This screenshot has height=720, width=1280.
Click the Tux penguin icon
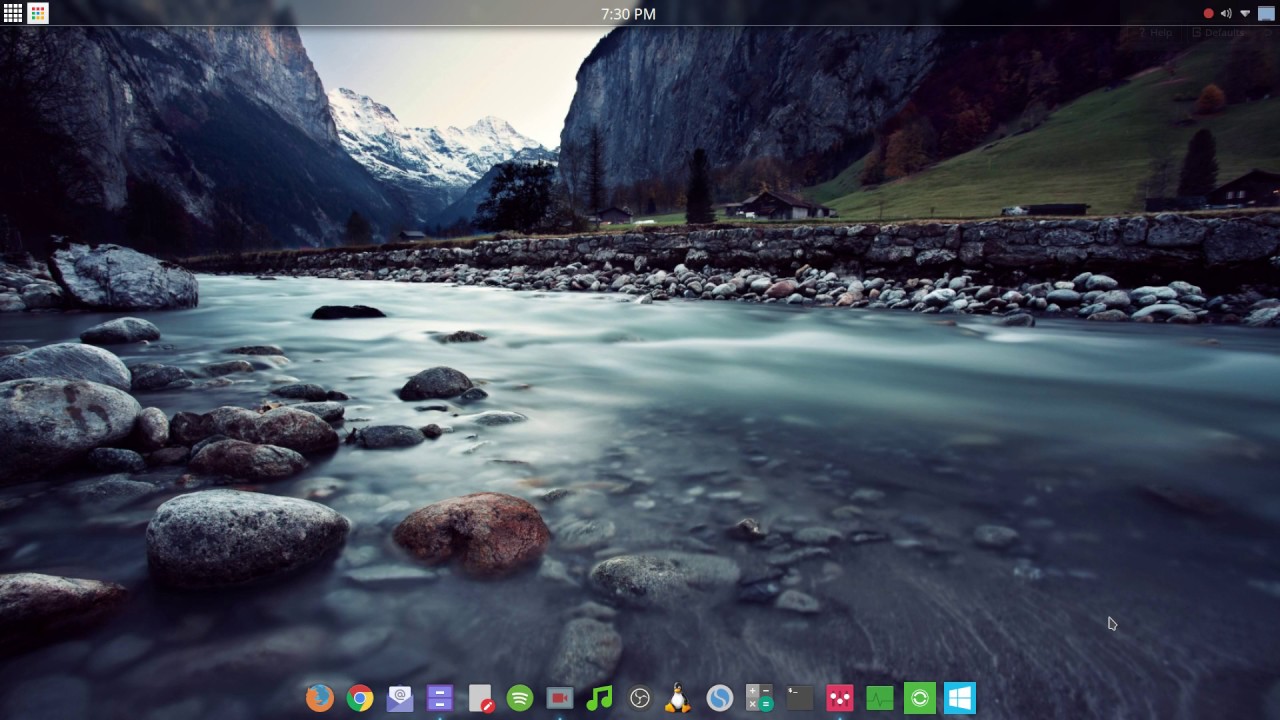tap(680, 698)
